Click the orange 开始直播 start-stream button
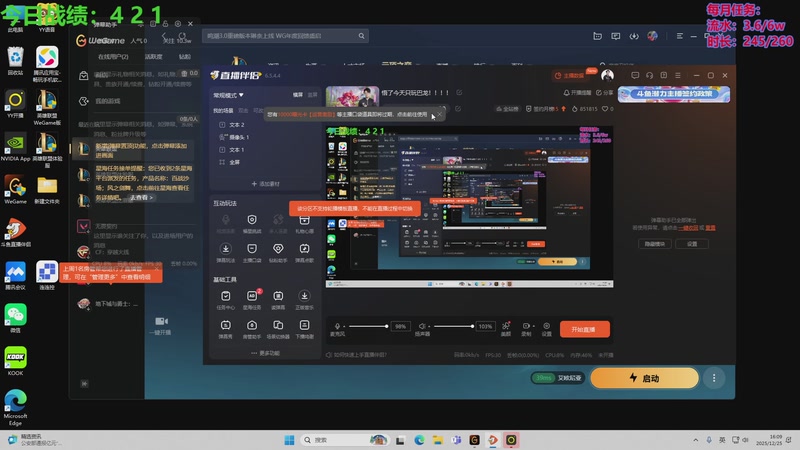The width and height of the screenshot is (800, 450). pos(584,329)
